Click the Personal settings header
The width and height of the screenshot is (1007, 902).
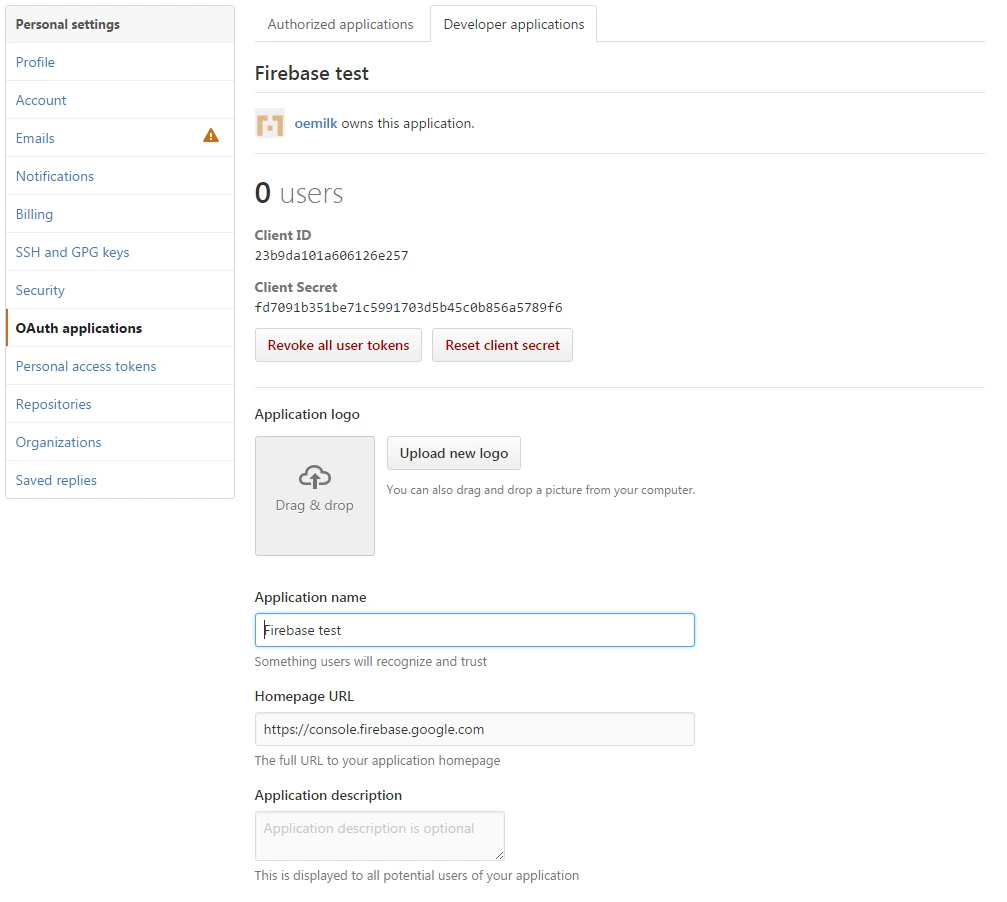pyautogui.click(x=119, y=24)
